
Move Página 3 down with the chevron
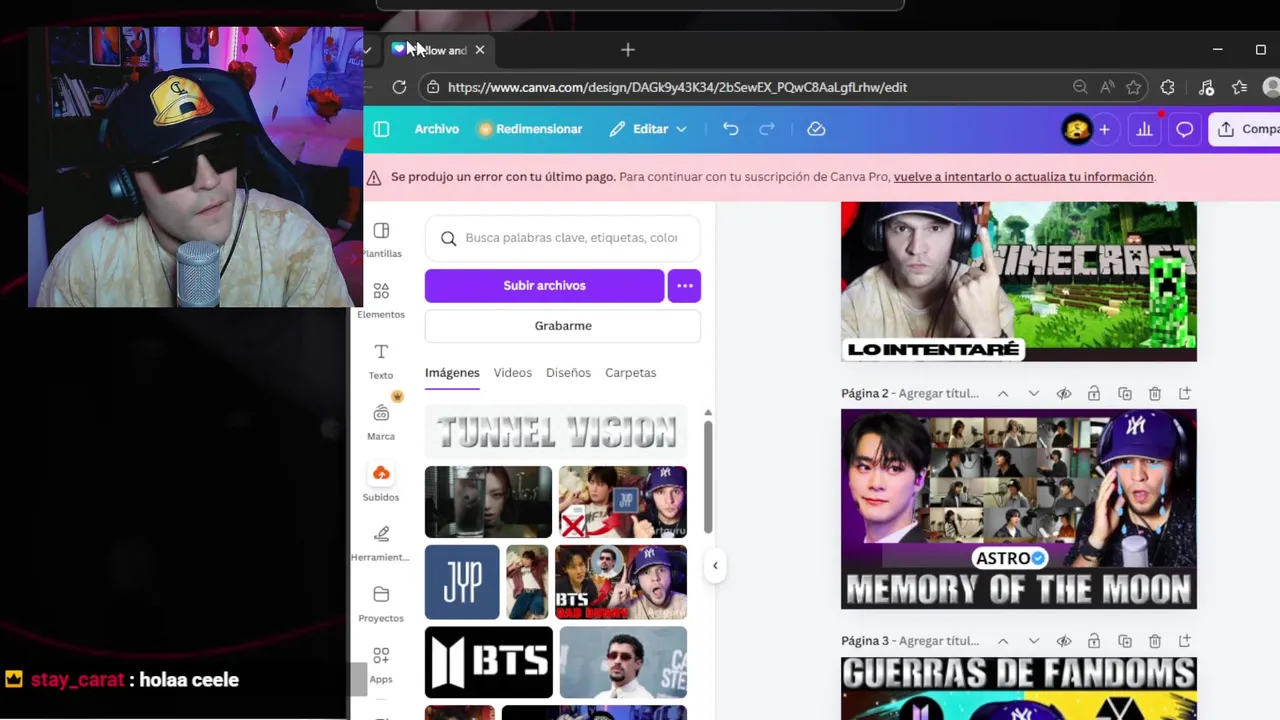(1034, 641)
